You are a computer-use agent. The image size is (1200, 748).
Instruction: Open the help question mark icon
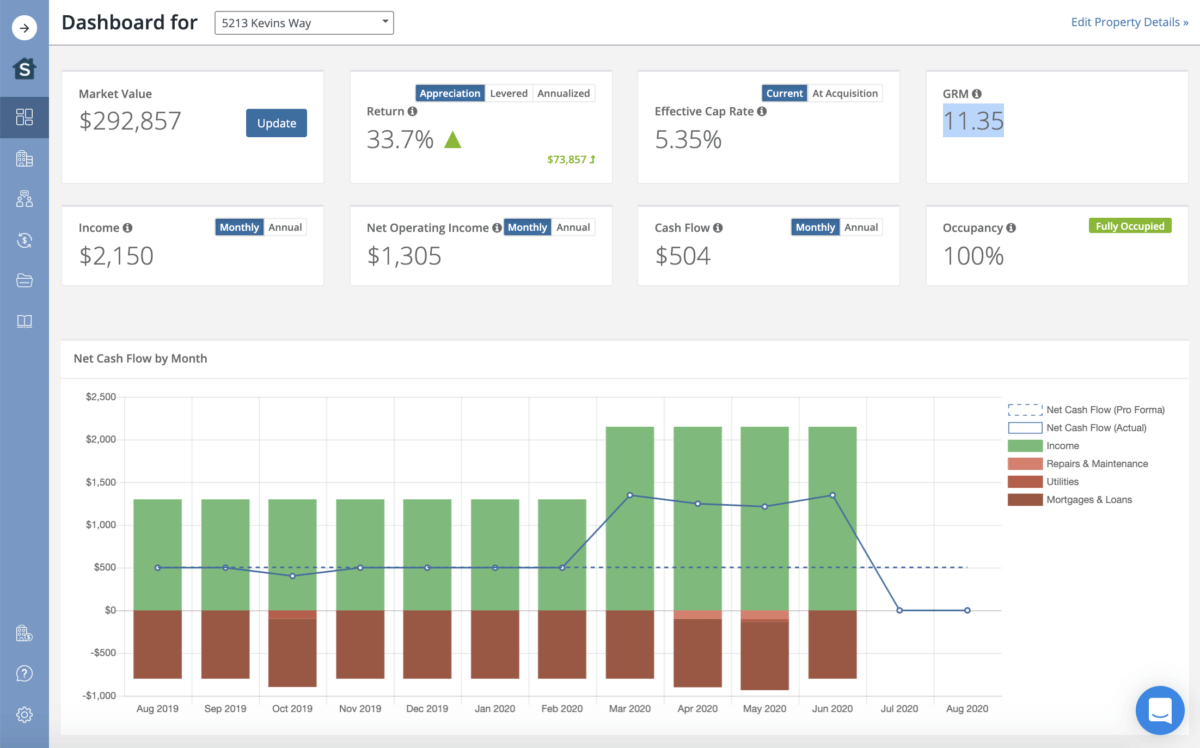pos(24,674)
